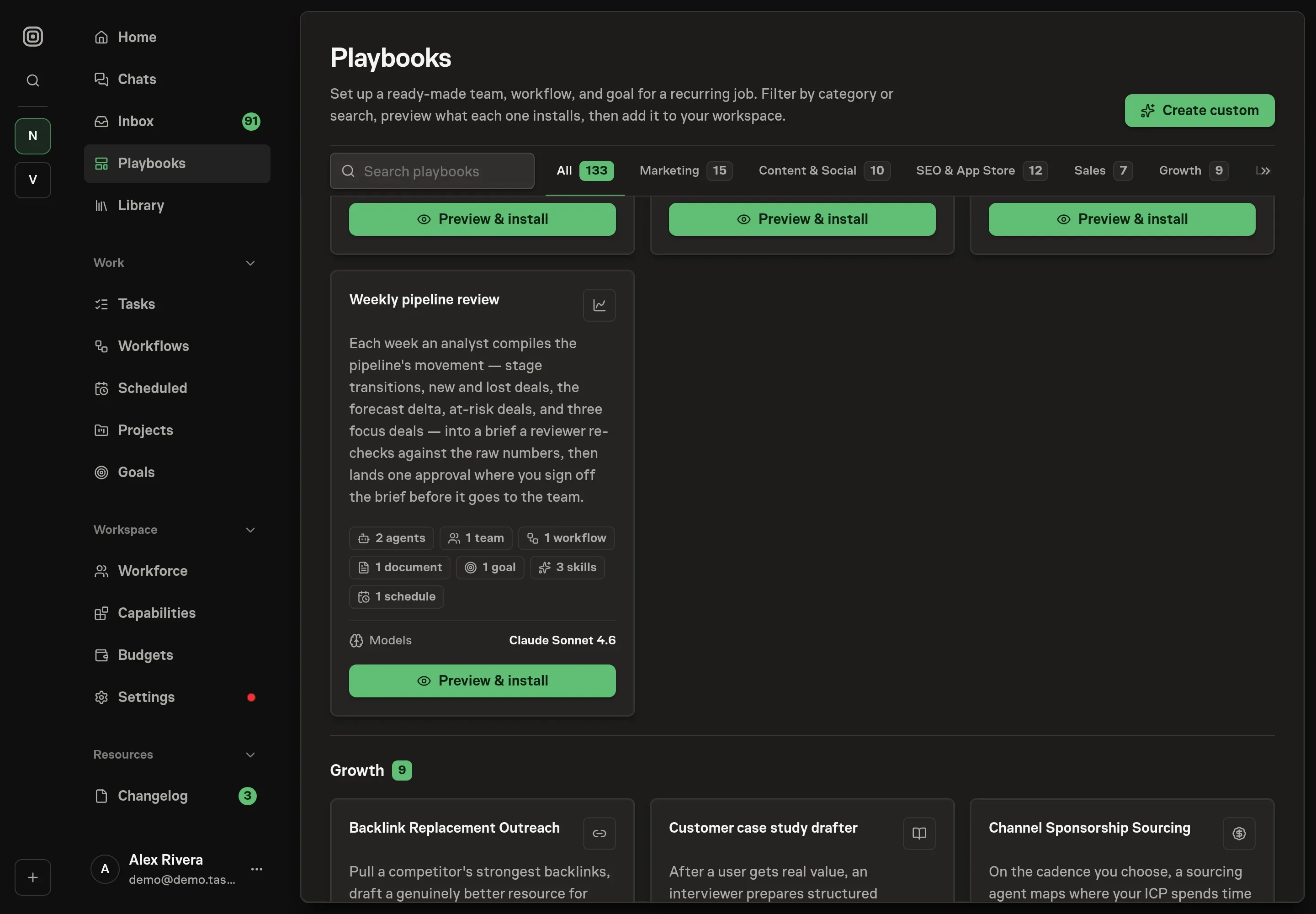Click the 1 team chip
Screen dimensions: 1316x914
tap(475, 538)
